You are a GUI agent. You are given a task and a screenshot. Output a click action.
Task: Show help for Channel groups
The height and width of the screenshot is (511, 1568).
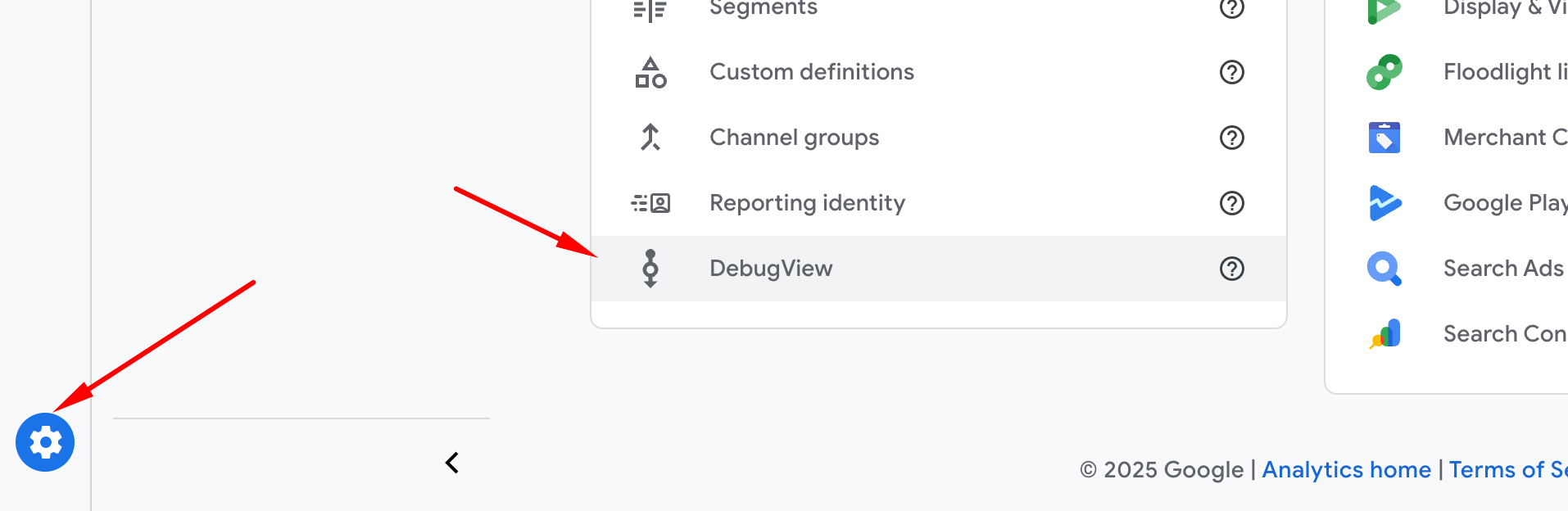tap(1231, 138)
